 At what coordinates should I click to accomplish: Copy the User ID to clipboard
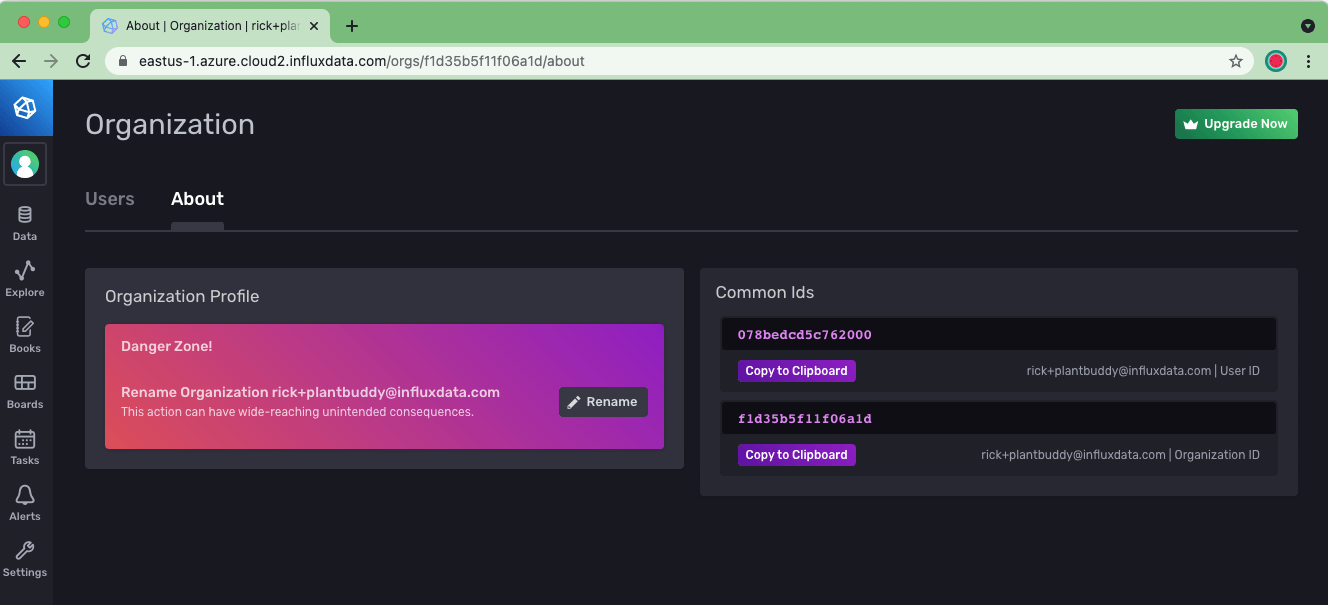point(796,370)
